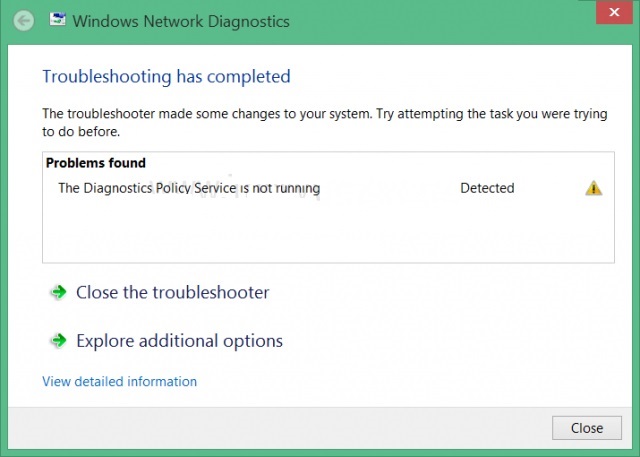The width and height of the screenshot is (640, 457).
Task: Close the window with the red X
Action: pos(614,12)
